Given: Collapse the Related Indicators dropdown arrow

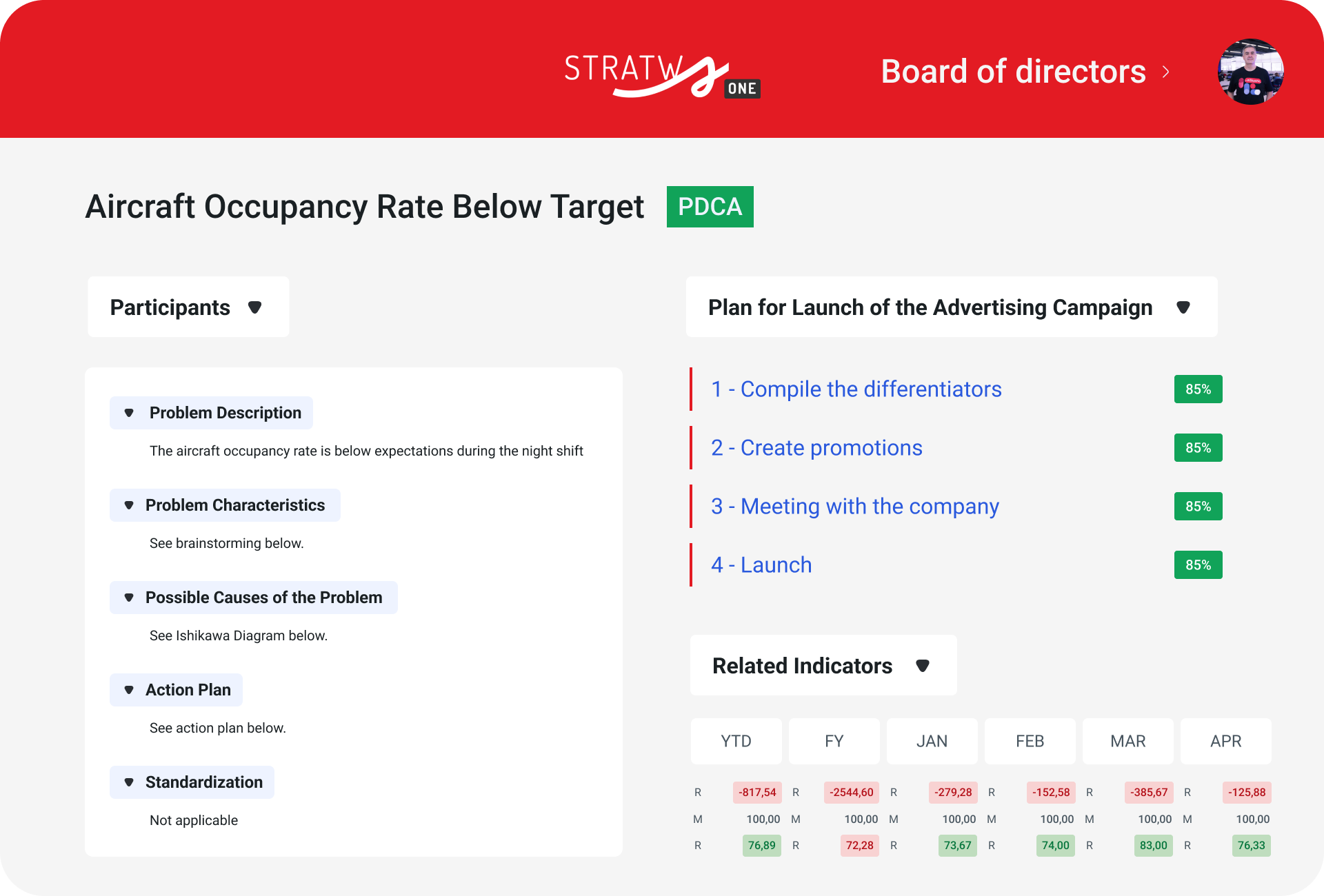Looking at the screenshot, I should click(922, 666).
